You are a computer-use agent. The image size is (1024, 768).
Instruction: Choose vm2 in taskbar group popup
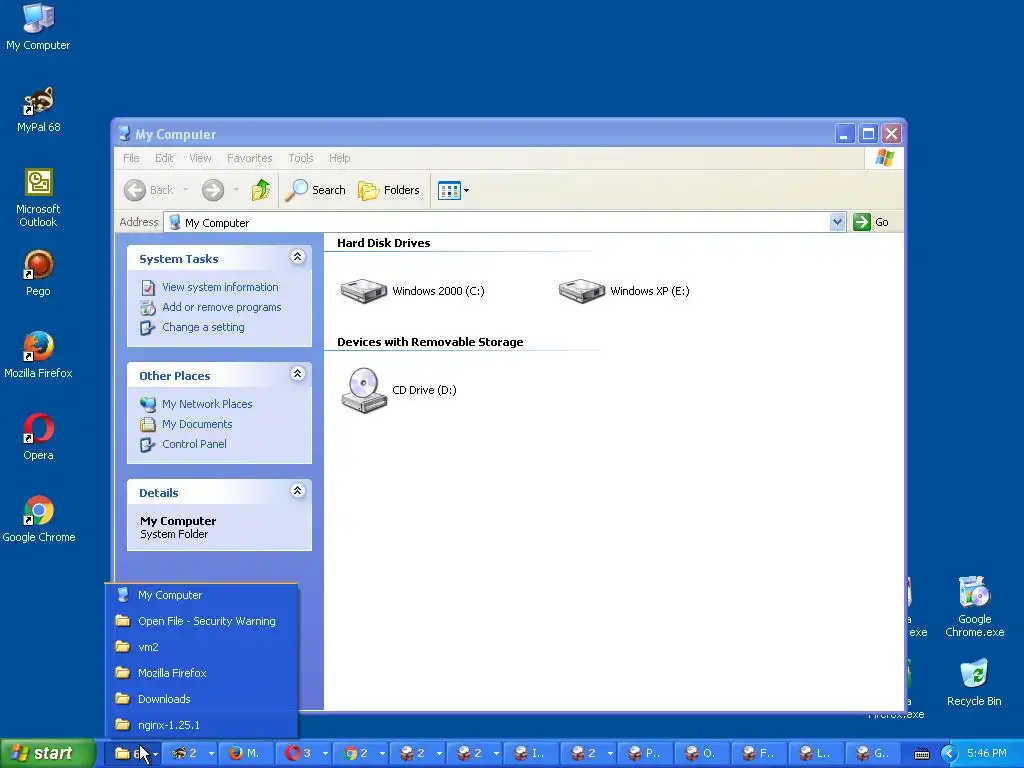(x=202, y=647)
